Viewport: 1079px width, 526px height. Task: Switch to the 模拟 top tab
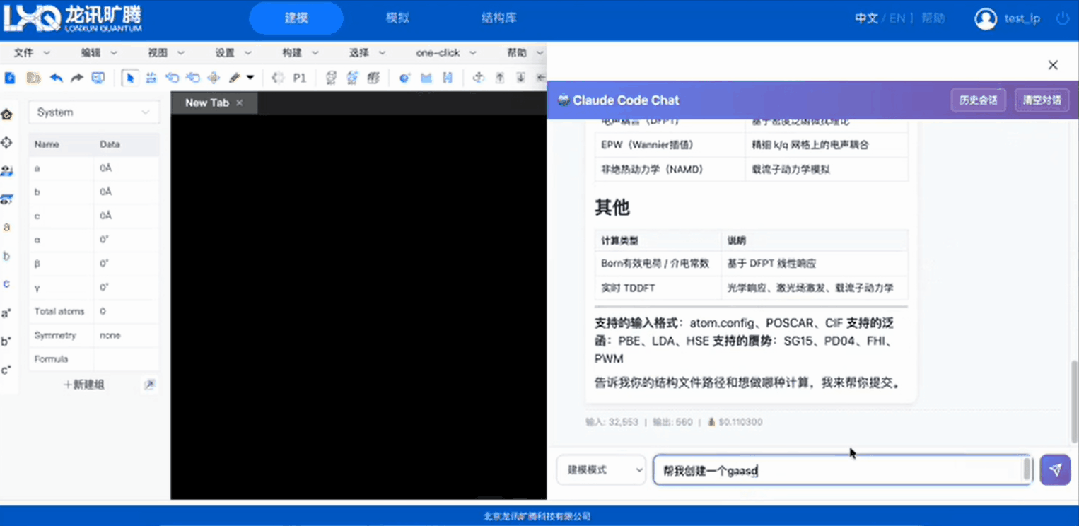398,19
